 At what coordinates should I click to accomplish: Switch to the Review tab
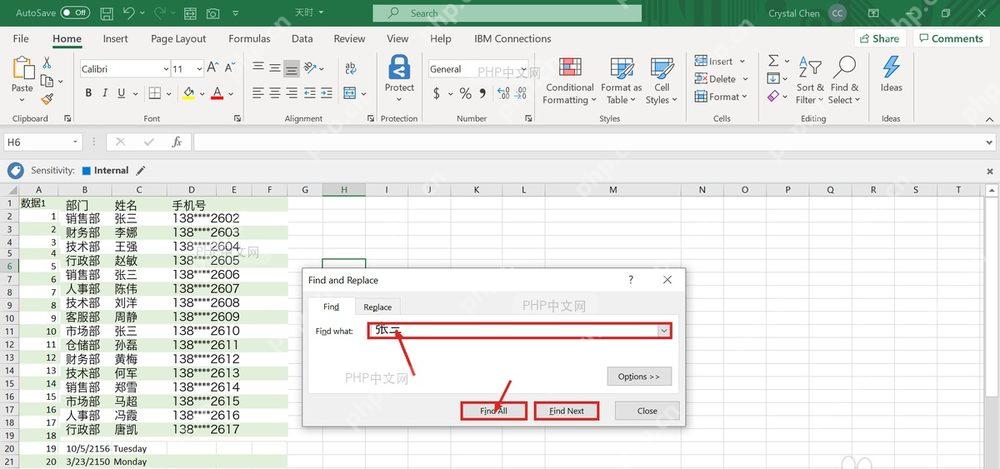point(349,39)
